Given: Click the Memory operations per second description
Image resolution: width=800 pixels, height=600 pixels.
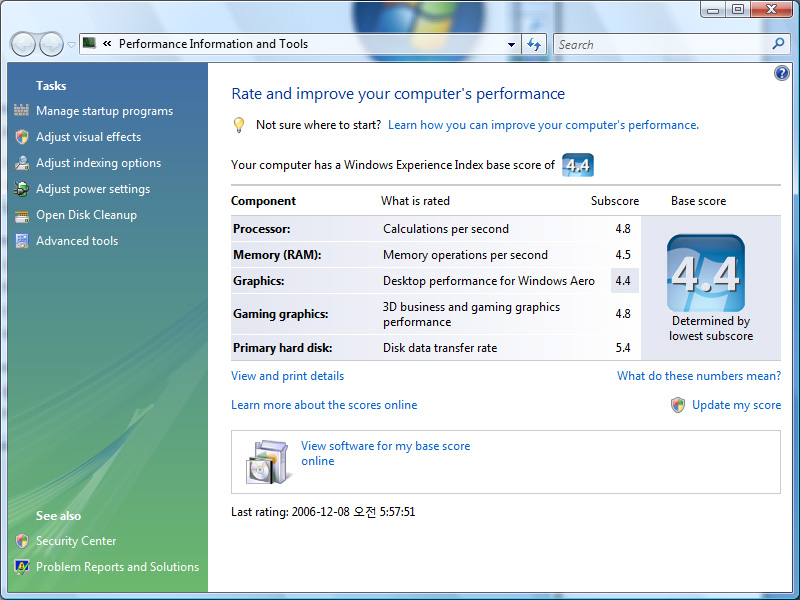Looking at the screenshot, I should [465, 255].
